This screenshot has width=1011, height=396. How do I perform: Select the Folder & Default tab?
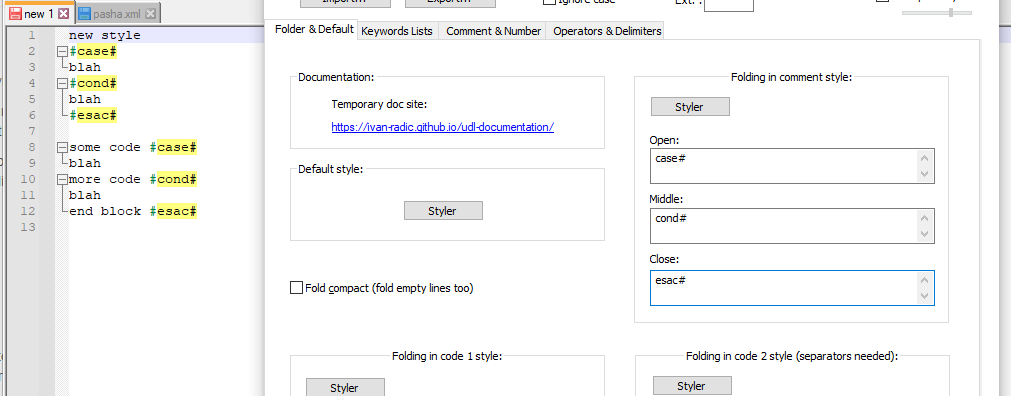tap(314, 29)
